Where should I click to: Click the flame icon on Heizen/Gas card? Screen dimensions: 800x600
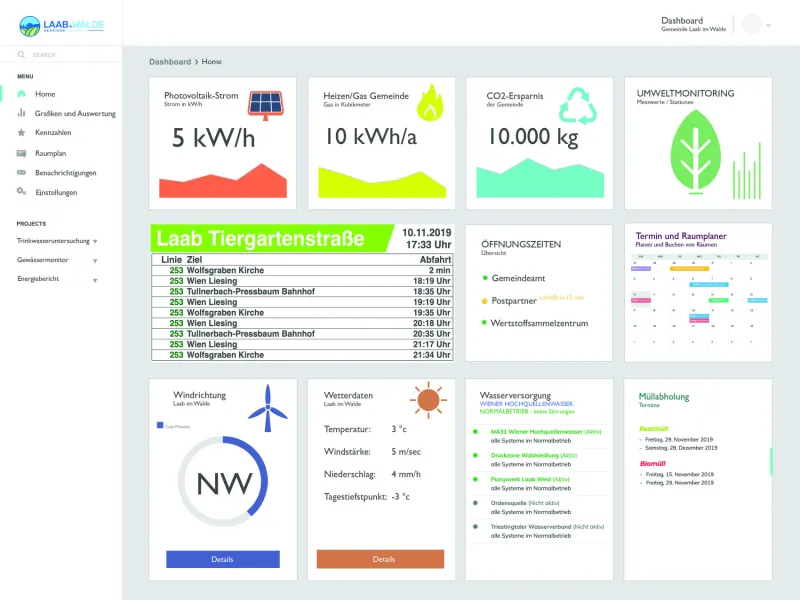click(429, 102)
